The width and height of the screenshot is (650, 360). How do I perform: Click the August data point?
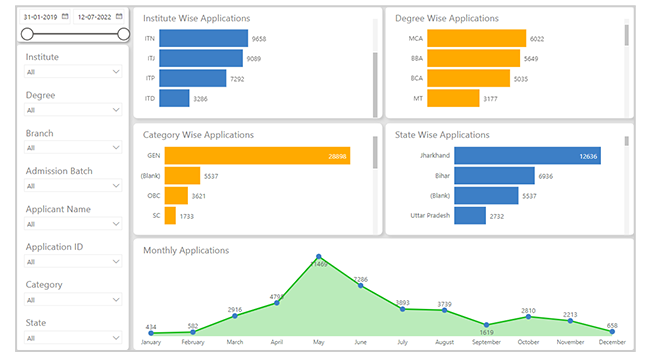point(444,310)
